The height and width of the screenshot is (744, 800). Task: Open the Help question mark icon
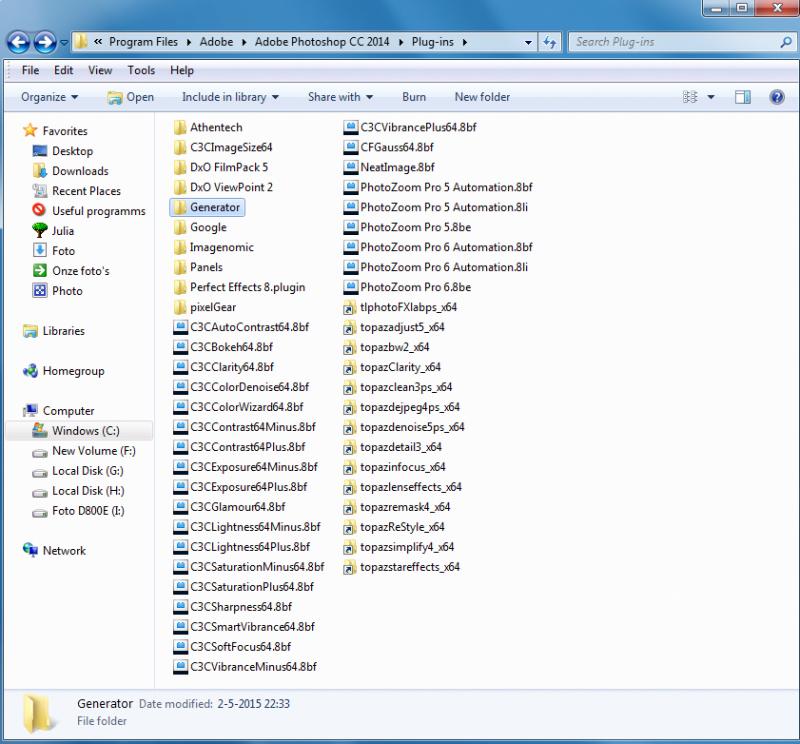[x=777, y=97]
